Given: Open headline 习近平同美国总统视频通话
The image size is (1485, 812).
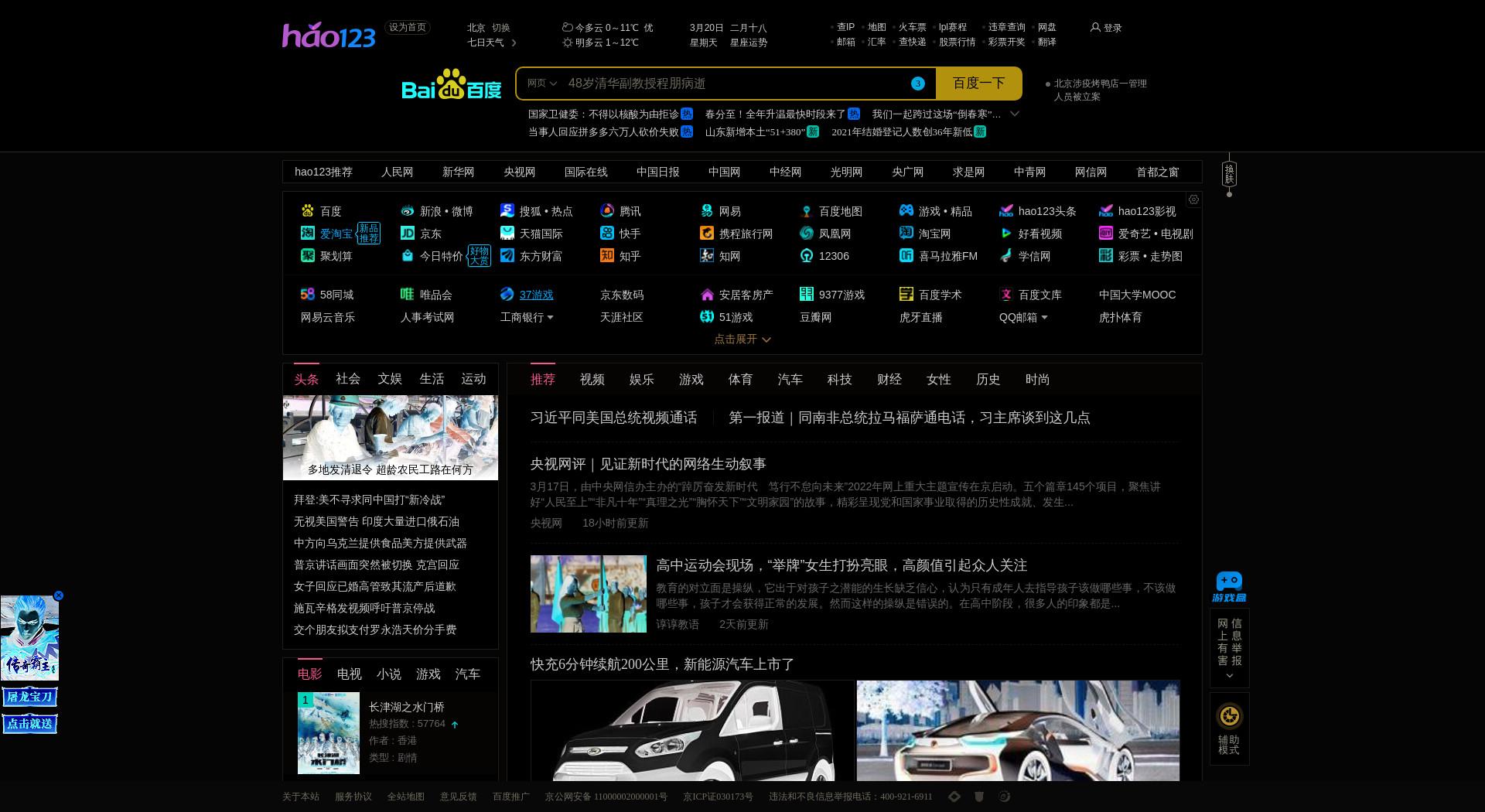Looking at the screenshot, I should (x=613, y=418).
